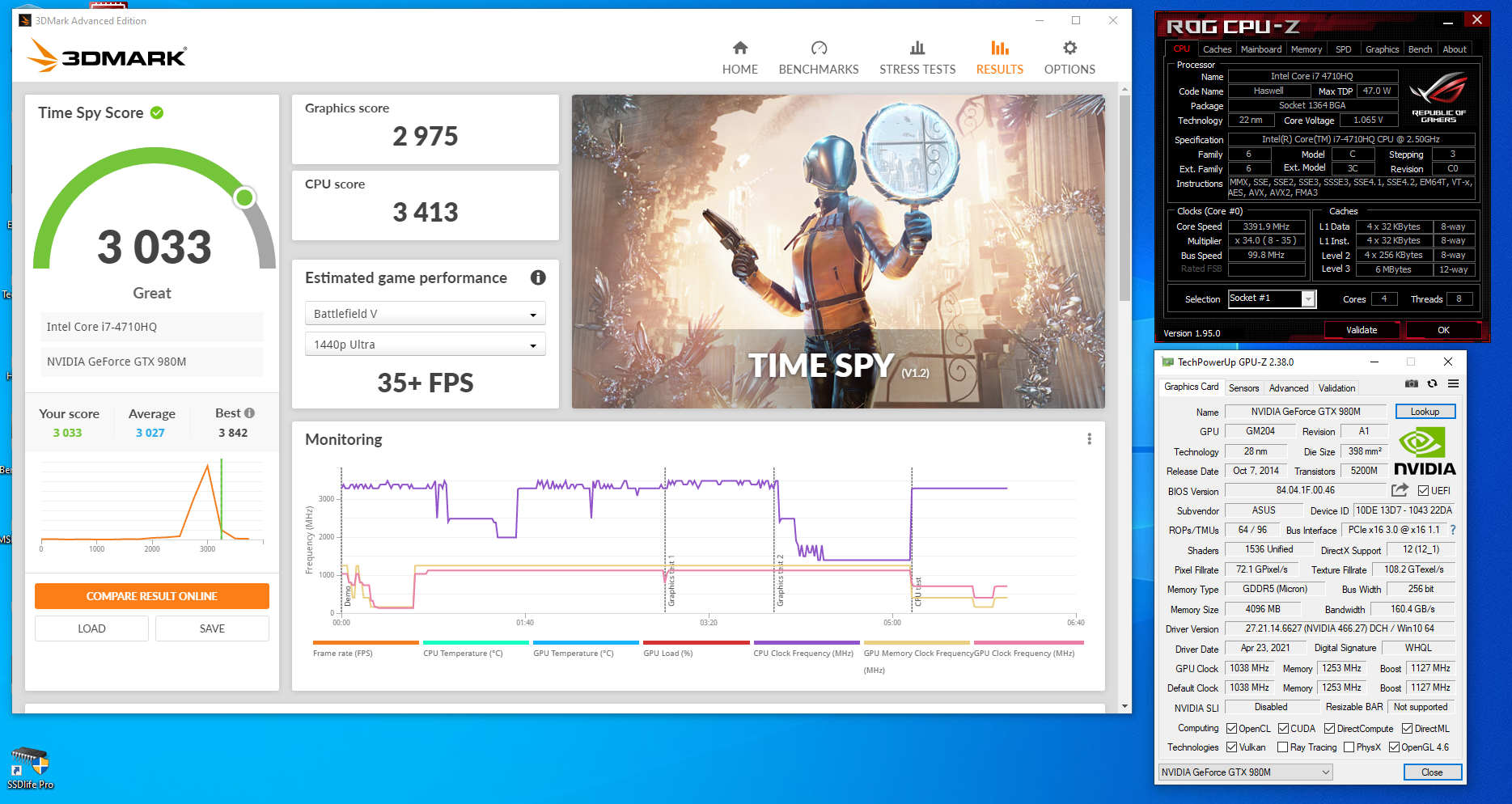
Task: Click the GPU-Z camera screenshot icon
Action: coord(1412,383)
